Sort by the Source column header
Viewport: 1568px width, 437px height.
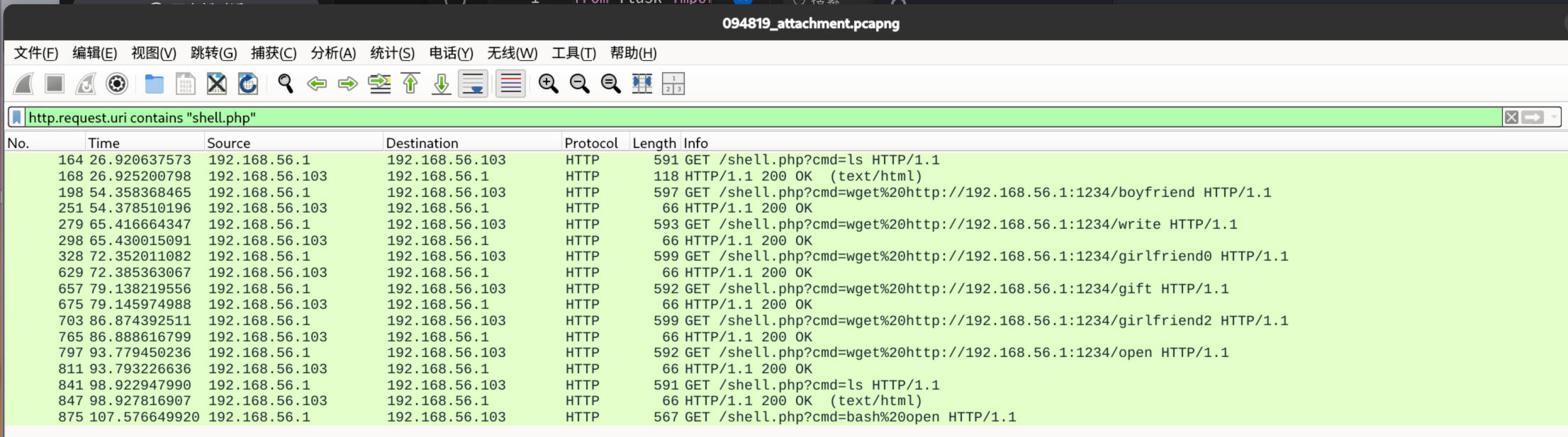(x=294, y=143)
